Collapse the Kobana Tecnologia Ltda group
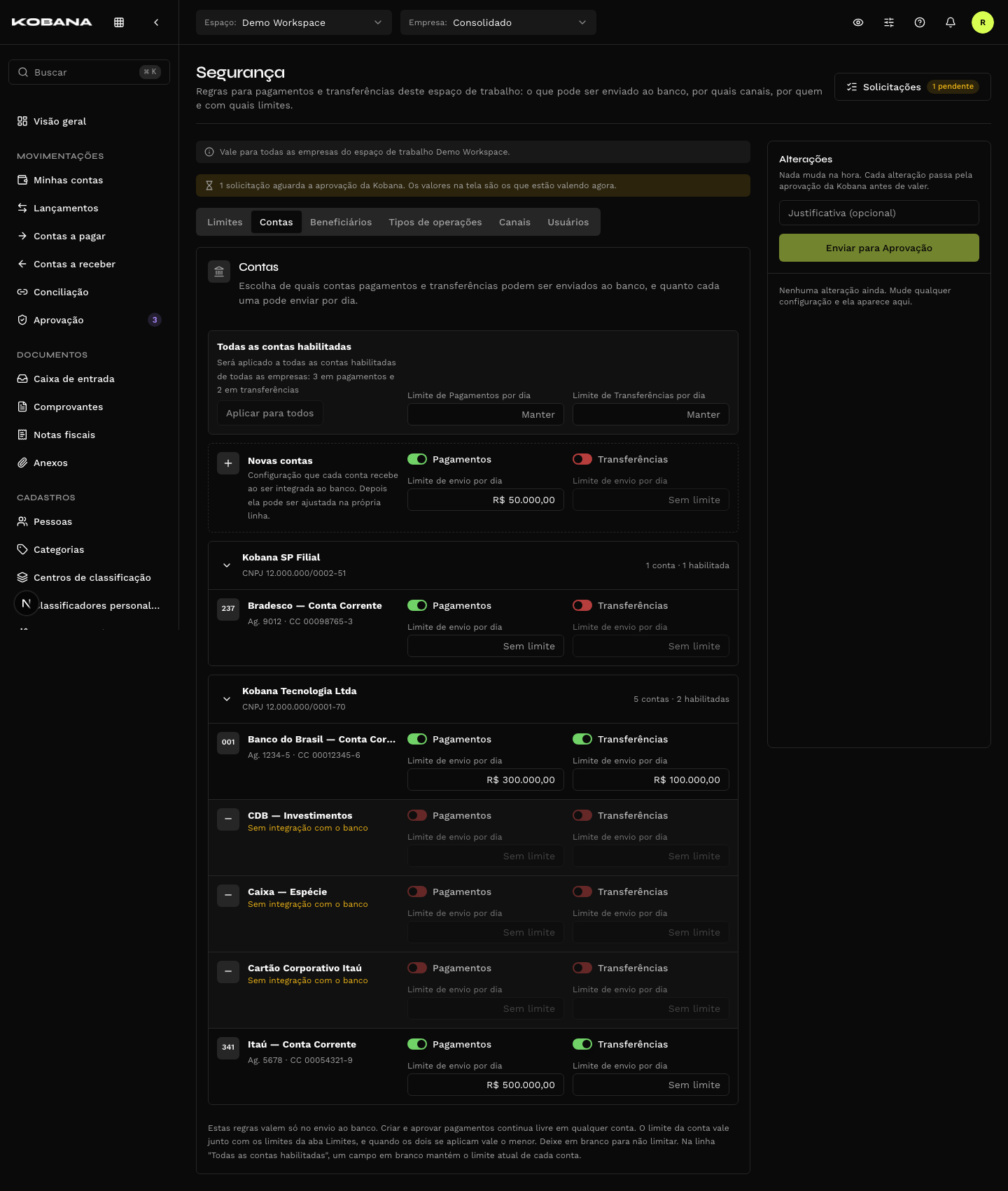Image resolution: width=1008 pixels, height=1191 pixels. (227, 699)
